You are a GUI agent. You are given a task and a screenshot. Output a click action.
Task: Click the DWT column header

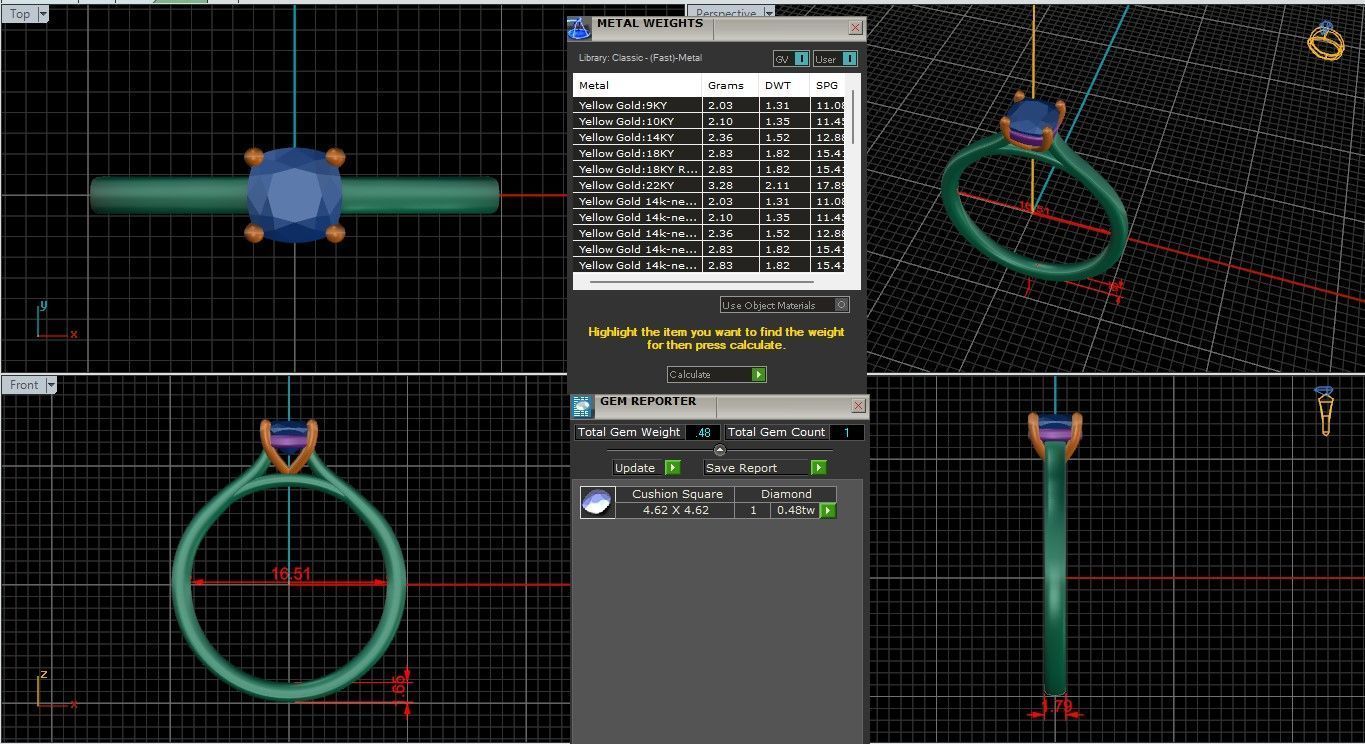coord(785,85)
